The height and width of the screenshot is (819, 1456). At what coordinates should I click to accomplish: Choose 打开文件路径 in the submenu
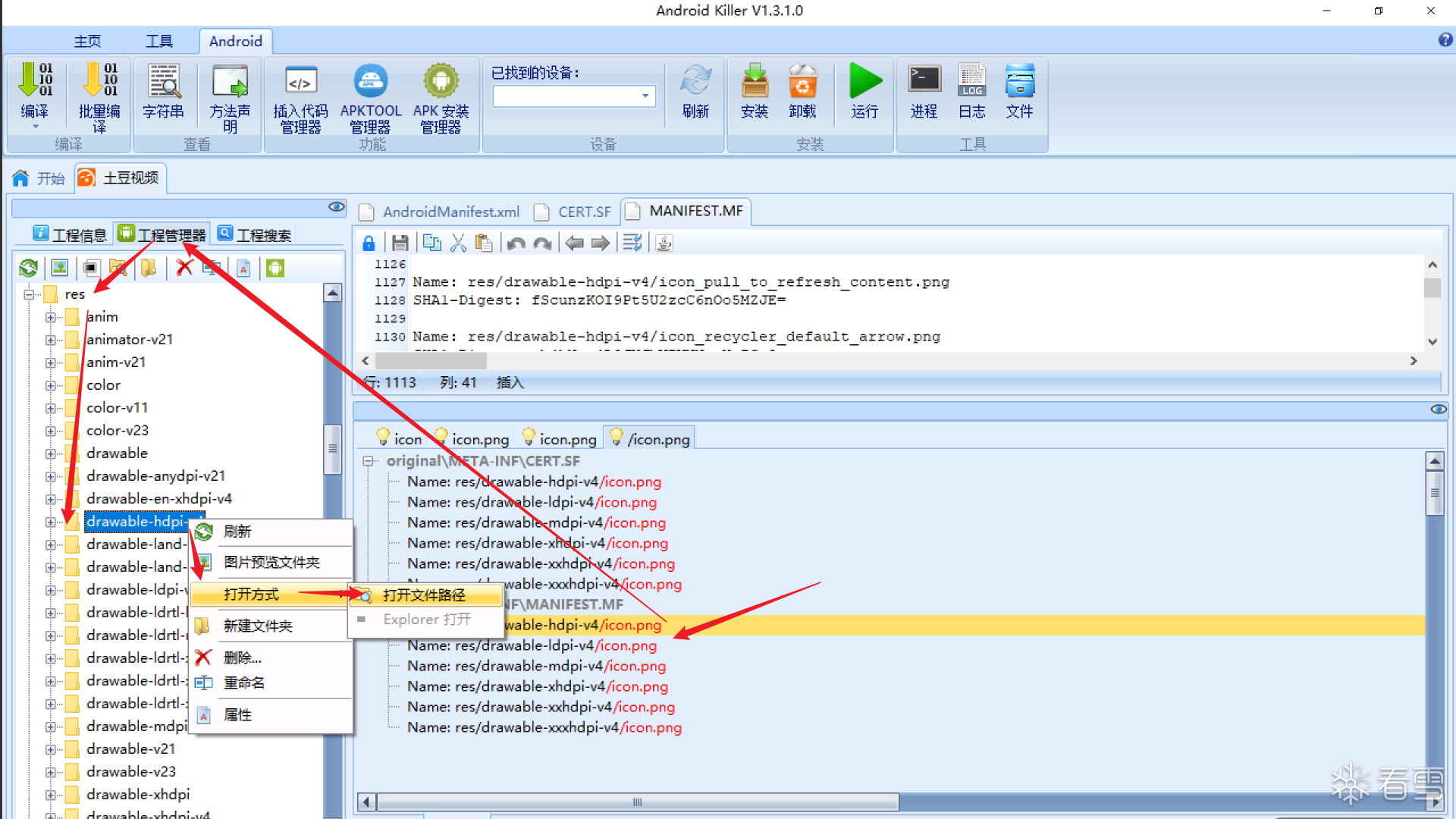(x=425, y=595)
